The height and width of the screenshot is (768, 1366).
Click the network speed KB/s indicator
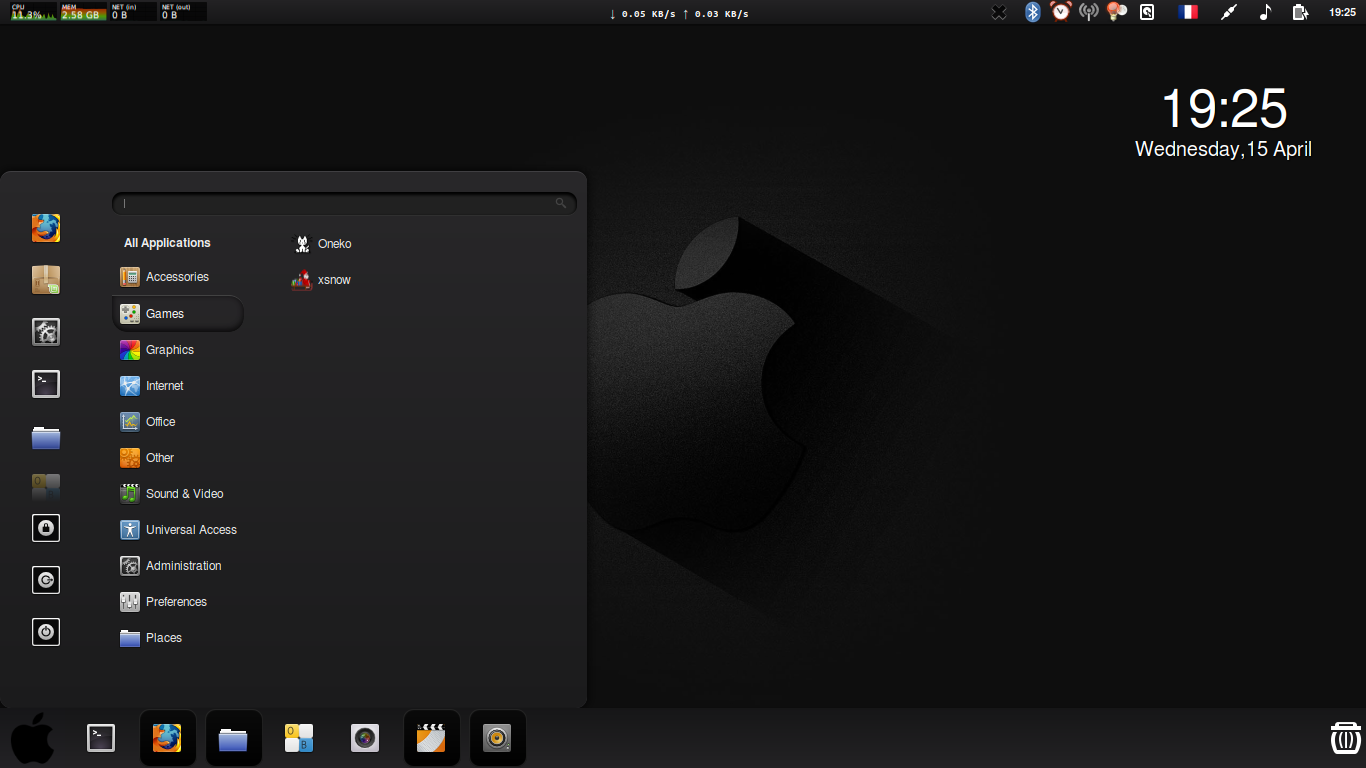(679, 13)
